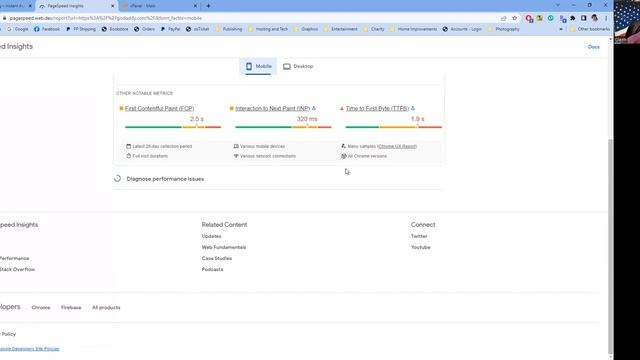Click the experimental flask icon next to TTFB

click(x=413, y=108)
